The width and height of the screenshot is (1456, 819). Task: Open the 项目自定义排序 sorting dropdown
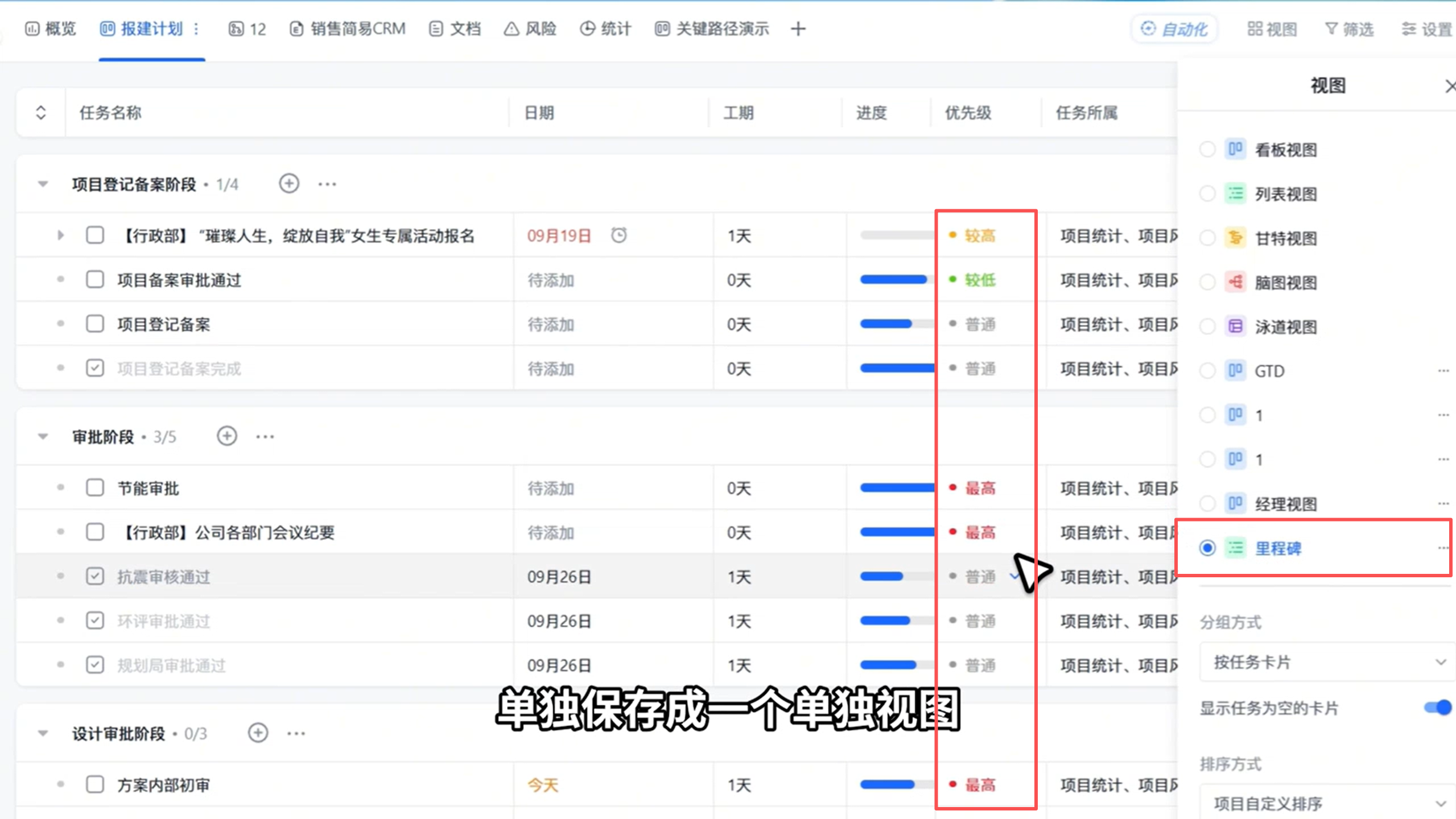point(1328,803)
